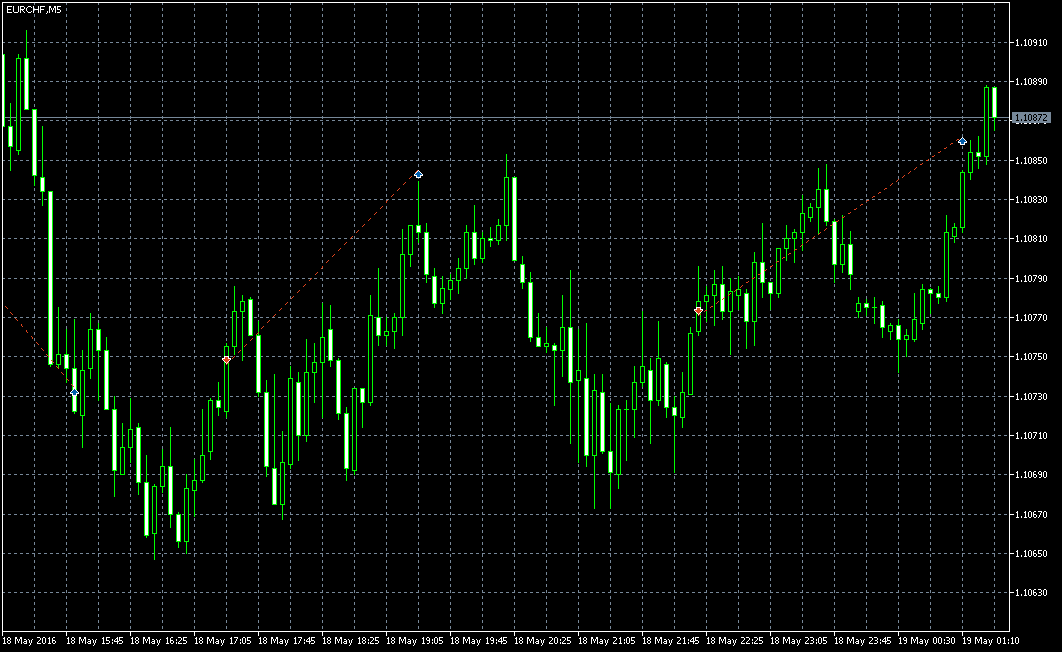
Task: Click the 18 May 20:25 time label
Action: pyautogui.click(x=543, y=640)
